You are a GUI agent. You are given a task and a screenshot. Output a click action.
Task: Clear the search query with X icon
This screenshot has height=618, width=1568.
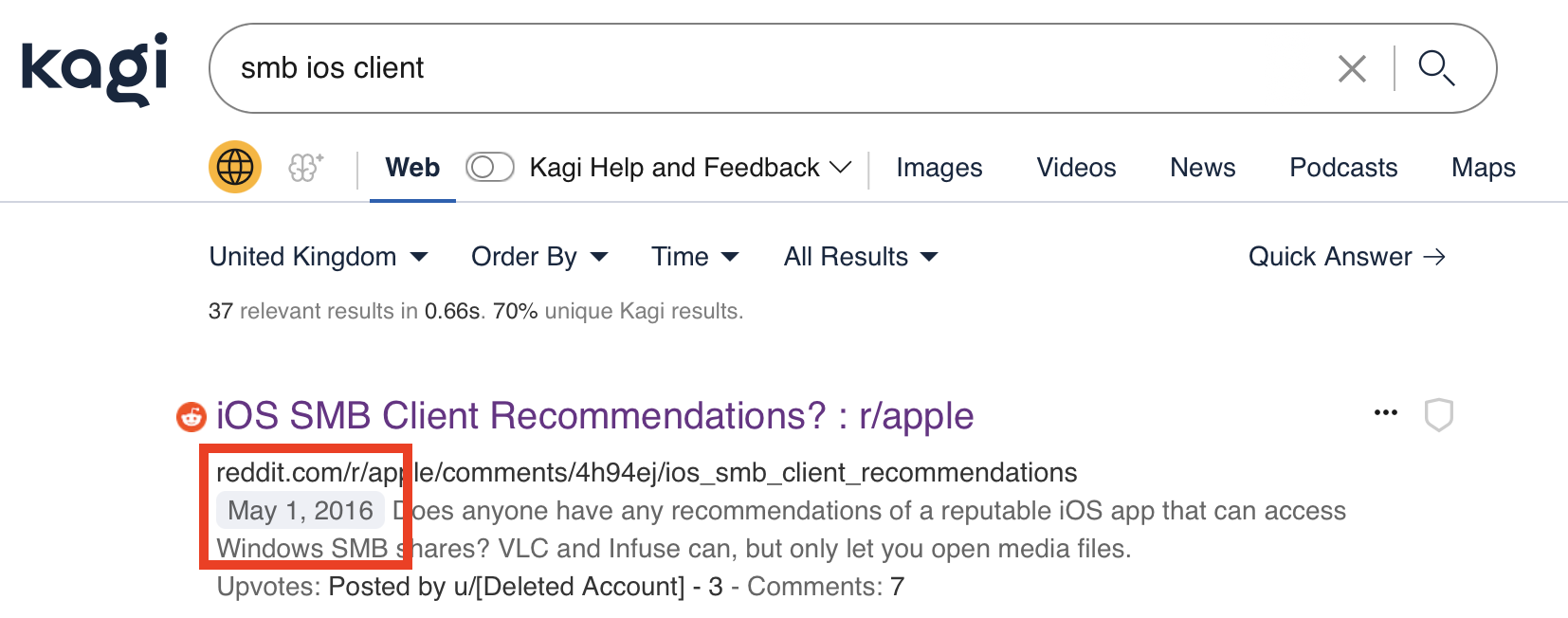[x=1351, y=68]
